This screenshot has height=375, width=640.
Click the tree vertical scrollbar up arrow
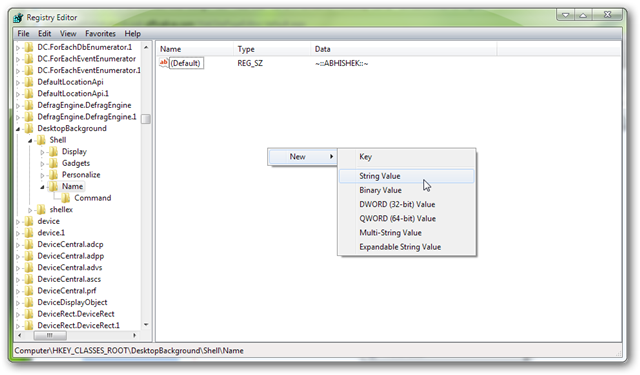pyautogui.click(x=146, y=47)
